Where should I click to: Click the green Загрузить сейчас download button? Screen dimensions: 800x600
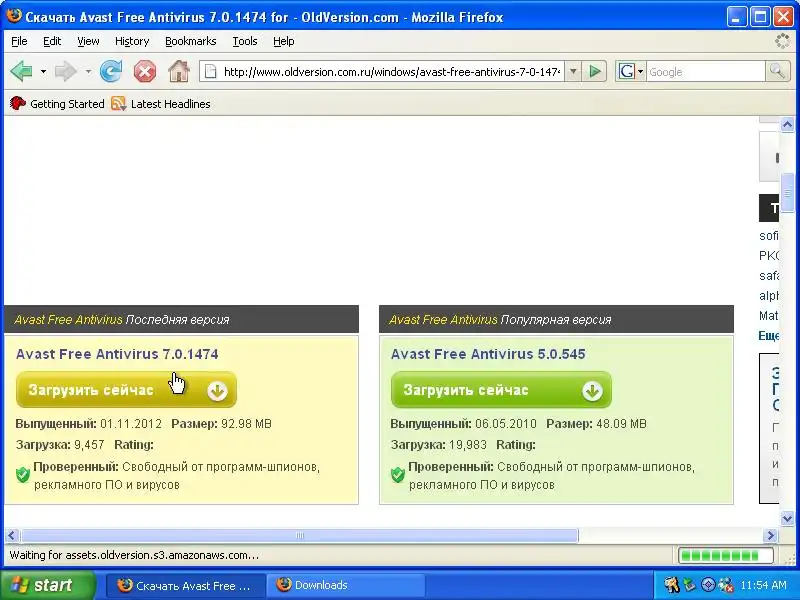501,390
